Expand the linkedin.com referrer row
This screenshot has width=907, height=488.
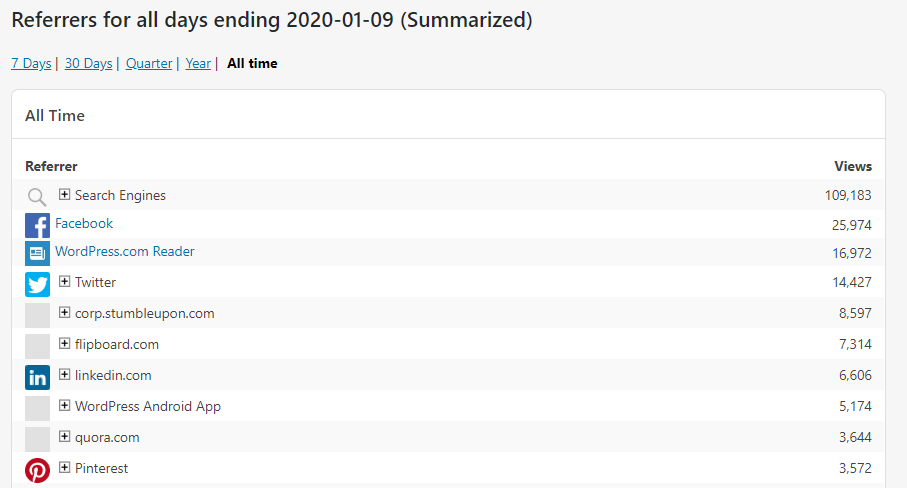64,375
